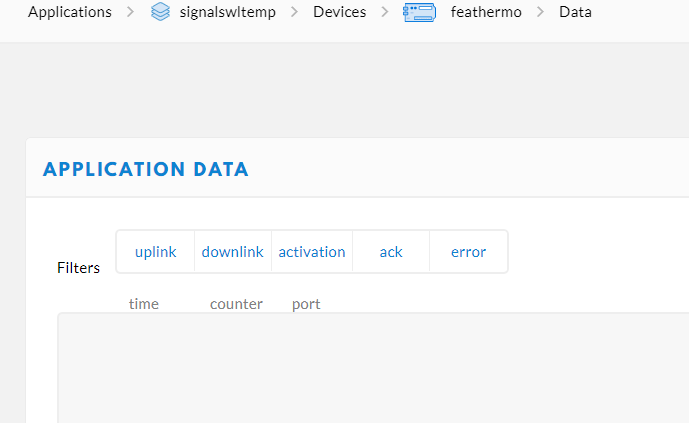
Task: Open the feathermo device breadcrumb link
Action: pos(486,13)
